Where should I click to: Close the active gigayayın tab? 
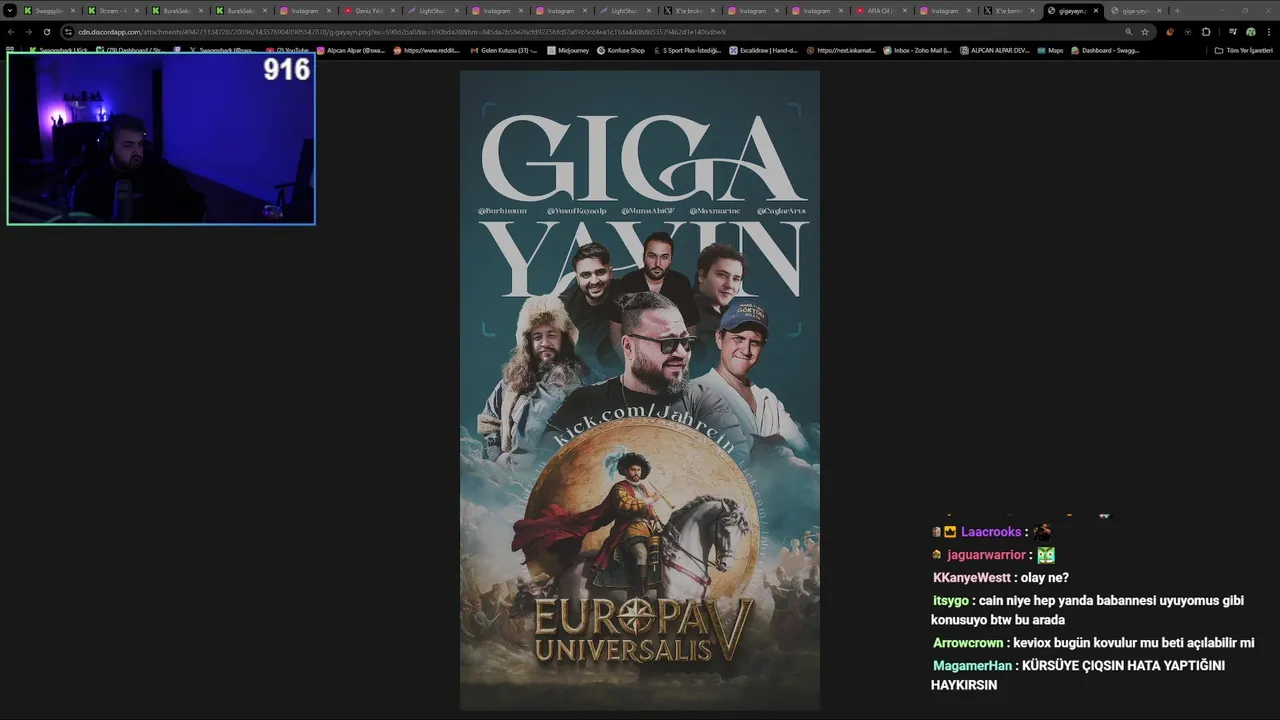pos(1096,11)
